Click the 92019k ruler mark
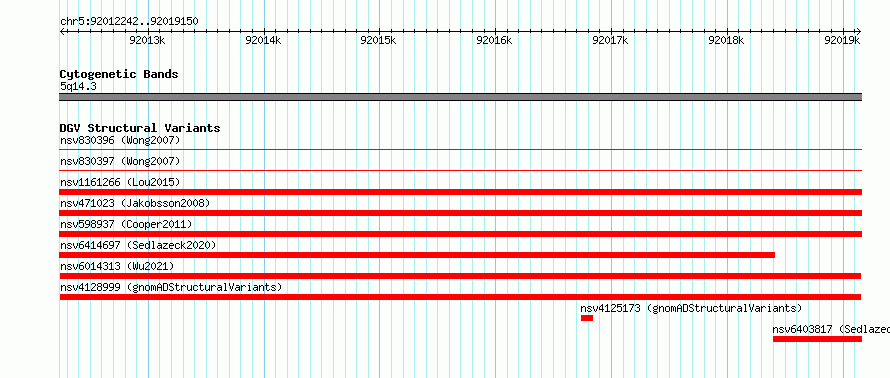 [842, 40]
